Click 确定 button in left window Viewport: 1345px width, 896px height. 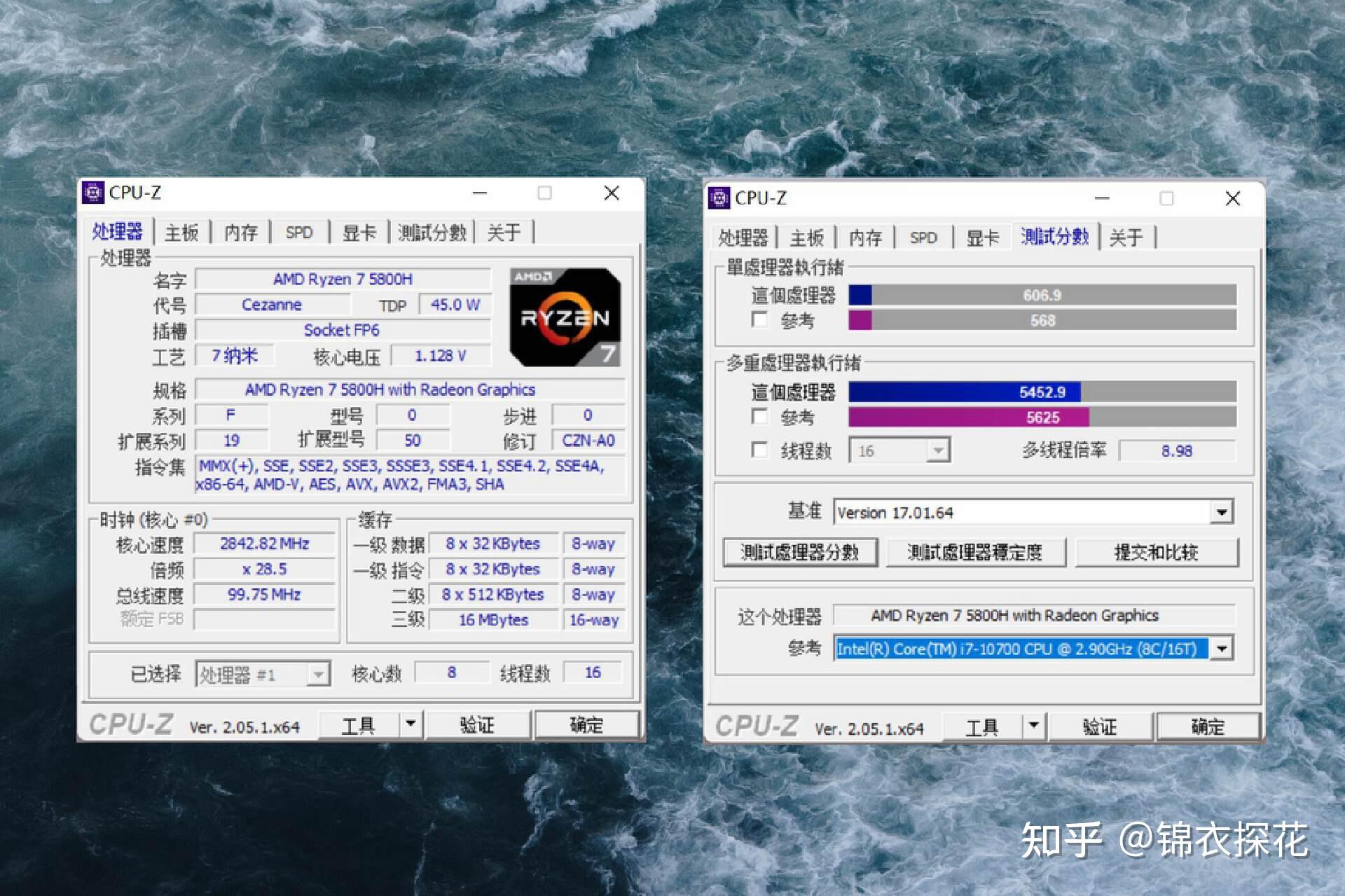(587, 724)
